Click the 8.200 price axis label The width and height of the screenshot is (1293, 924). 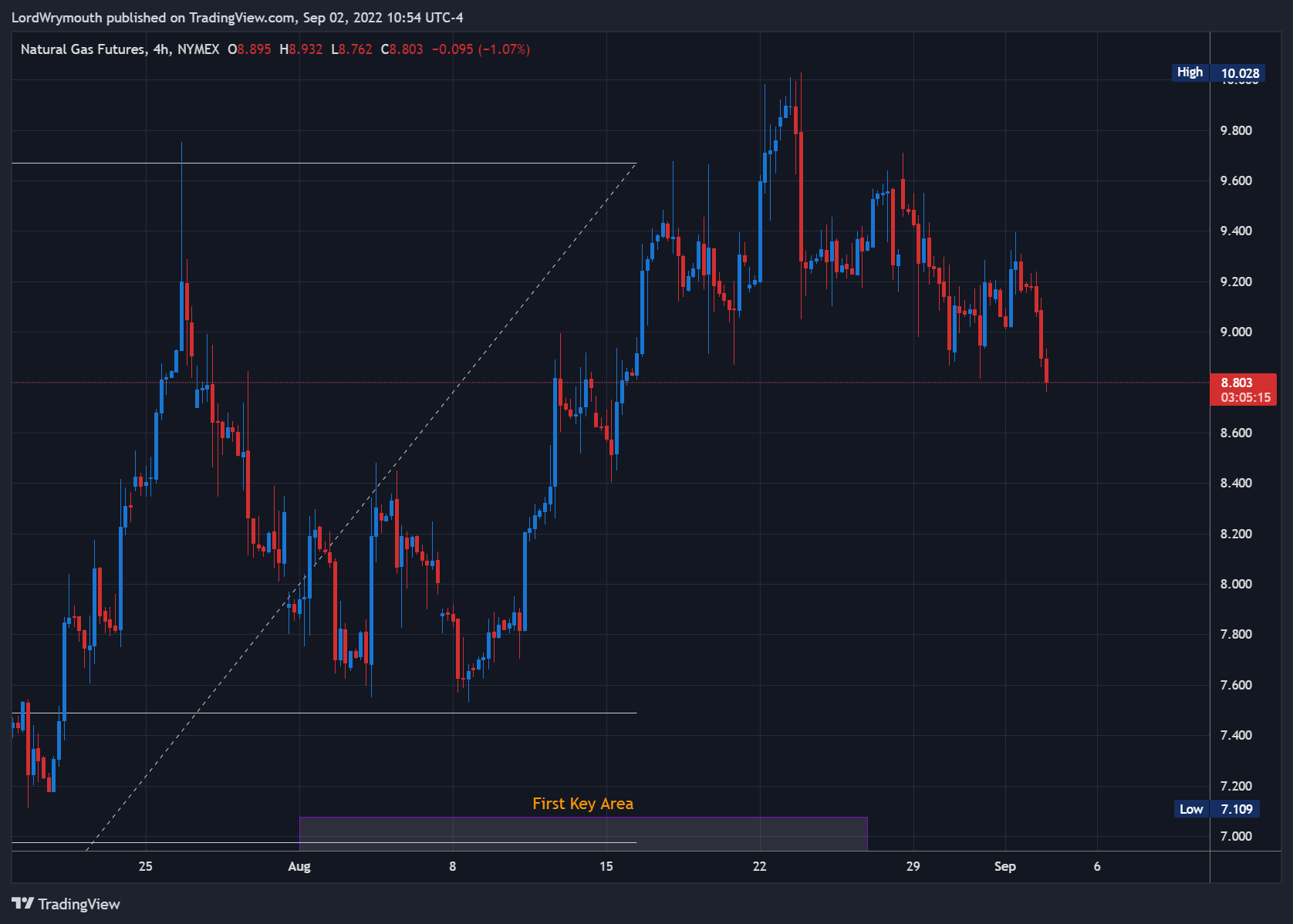coord(1236,534)
